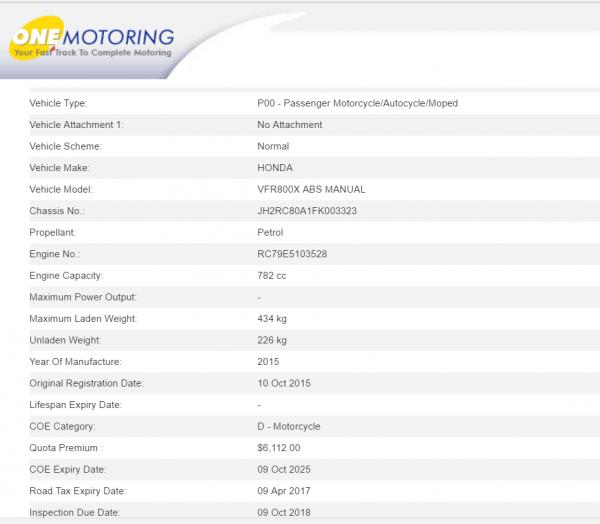Select the 'Quota Premium :' label
Viewport: 600px width, 524px height.
tap(66, 448)
